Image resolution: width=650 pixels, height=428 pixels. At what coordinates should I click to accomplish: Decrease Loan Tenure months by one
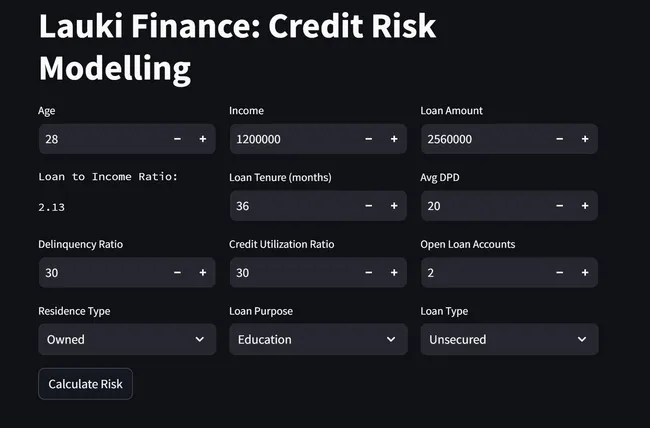click(368, 206)
